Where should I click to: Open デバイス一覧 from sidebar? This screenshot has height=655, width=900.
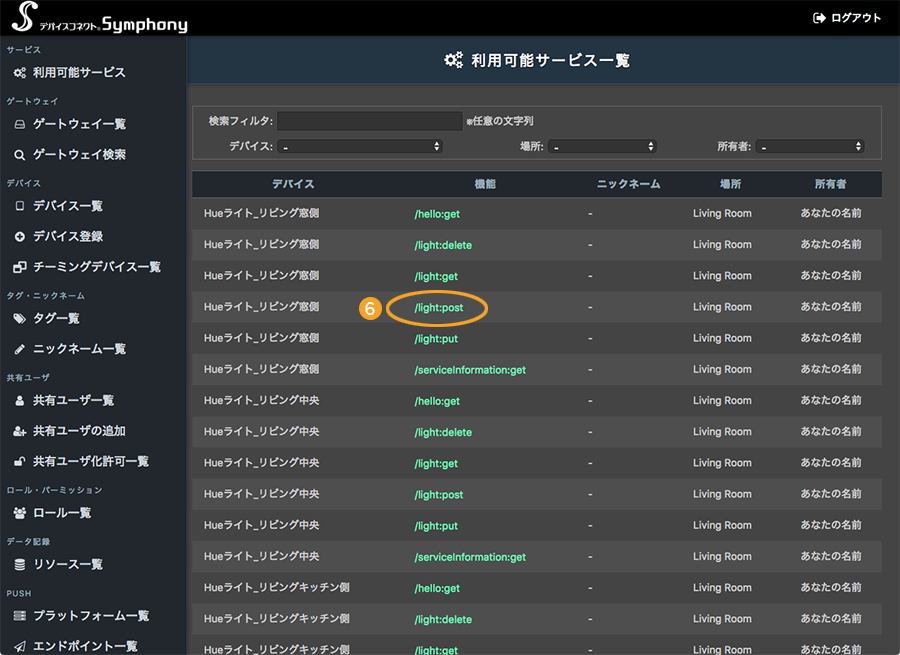(x=68, y=206)
